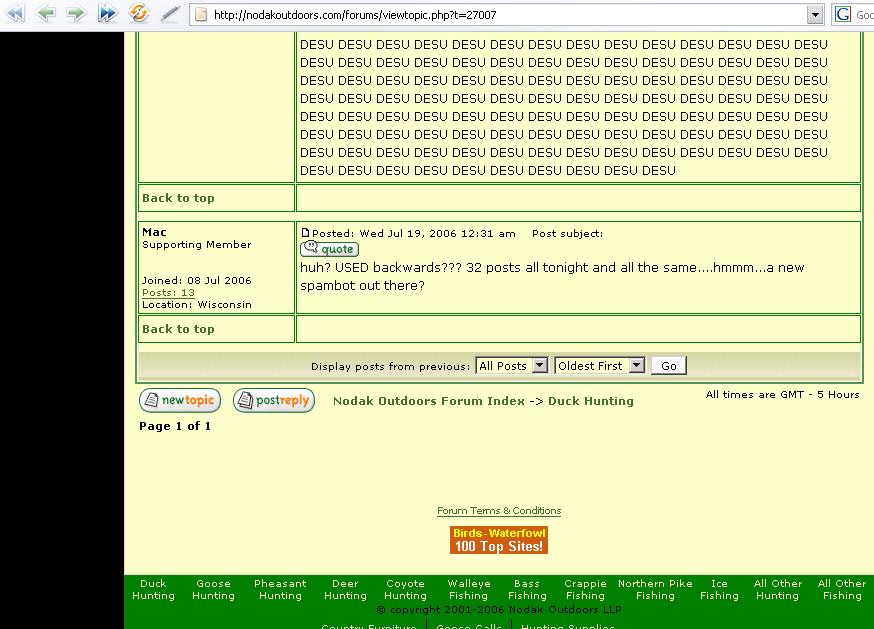The width and height of the screenshot is (874, 629).
Task: Open Forum Terms & Conditions
Action: point(499,511)
